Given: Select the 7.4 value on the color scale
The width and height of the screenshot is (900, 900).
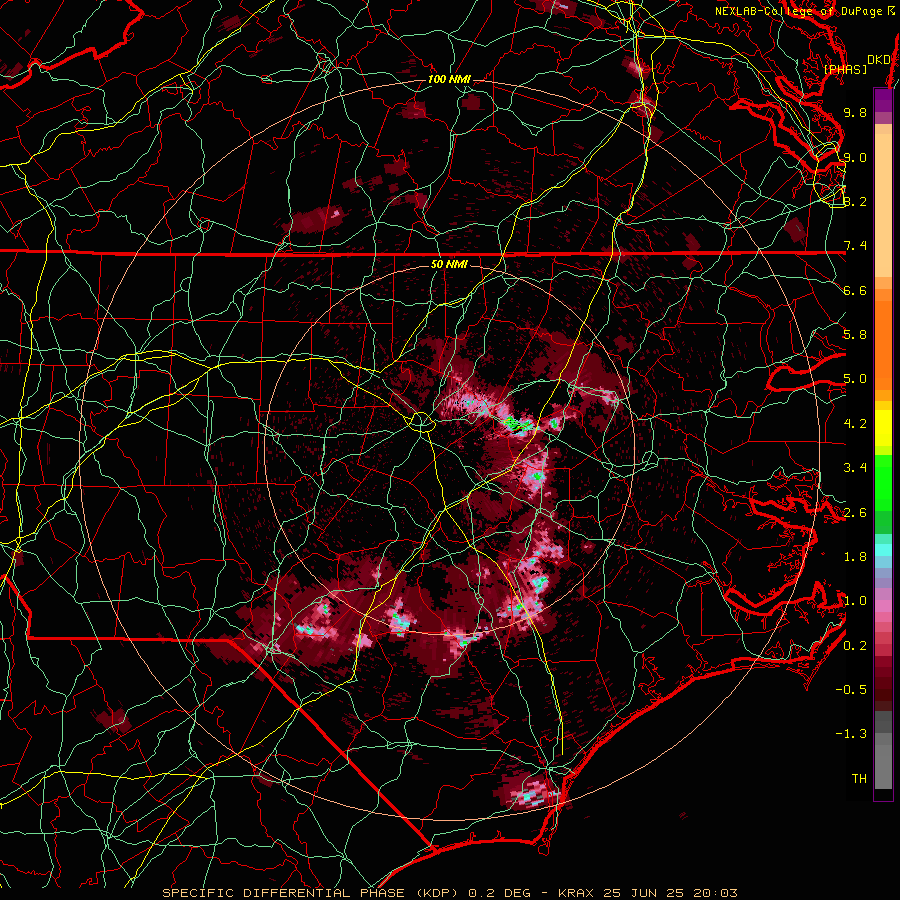Looking at the screenshot, I should tap(855, 246).
